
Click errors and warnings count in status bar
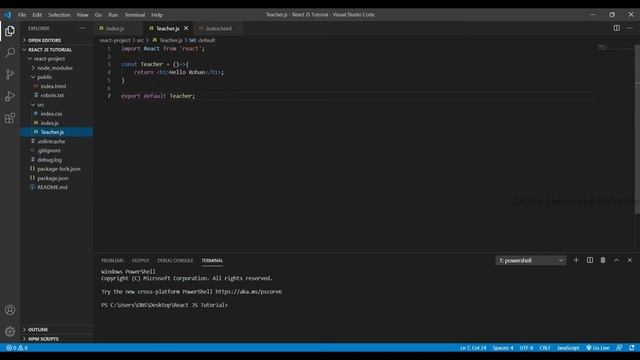(17, 348)
